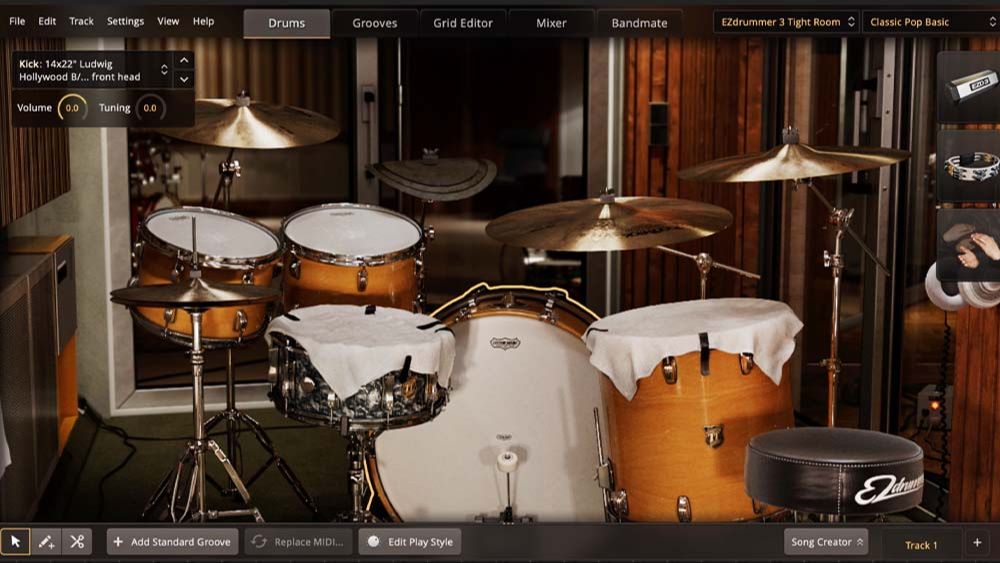
Task: Click the towel-covered snare drum
Action: (x=360, y=367)
